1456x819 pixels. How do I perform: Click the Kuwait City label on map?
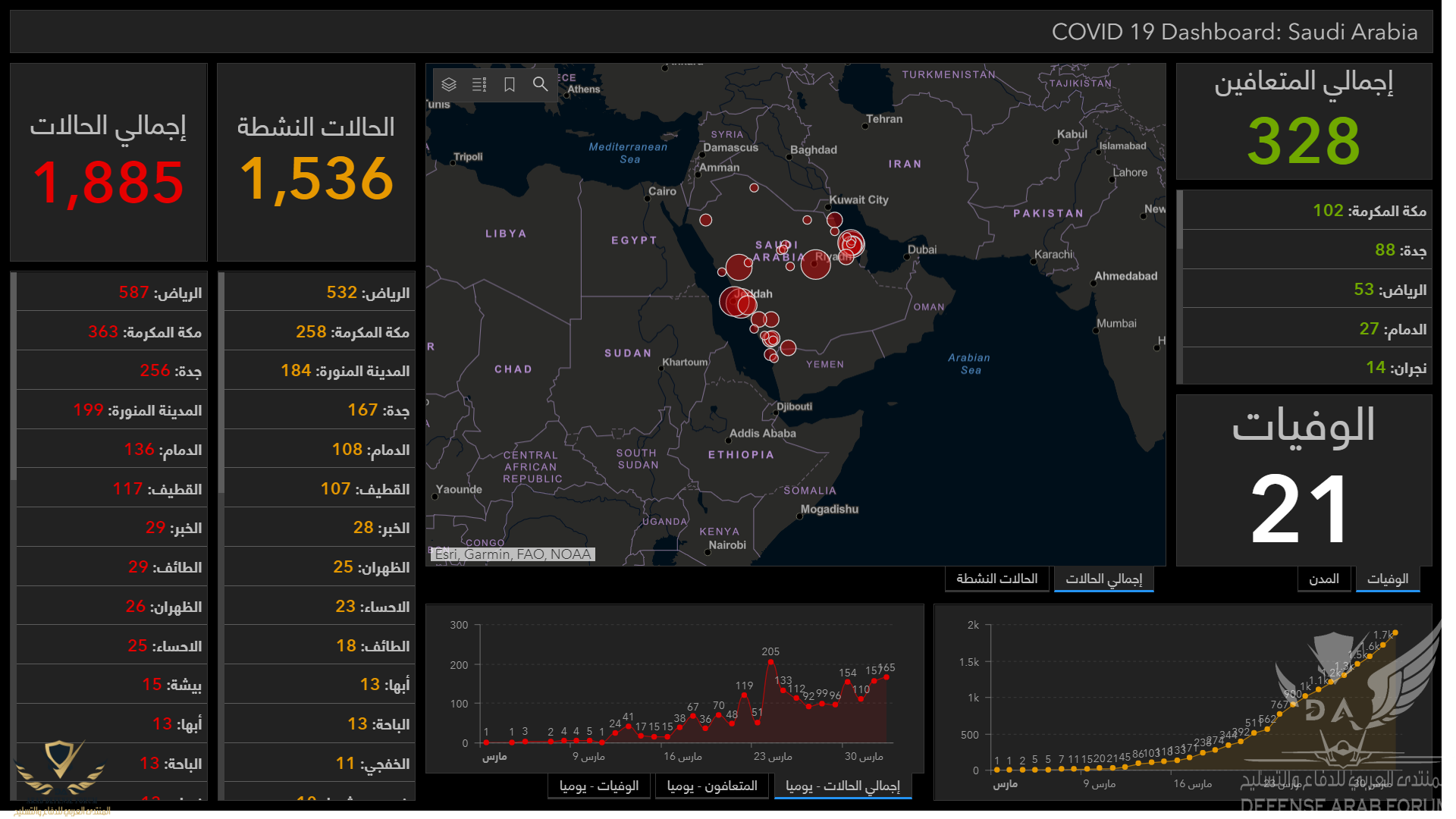pos(858,199)
